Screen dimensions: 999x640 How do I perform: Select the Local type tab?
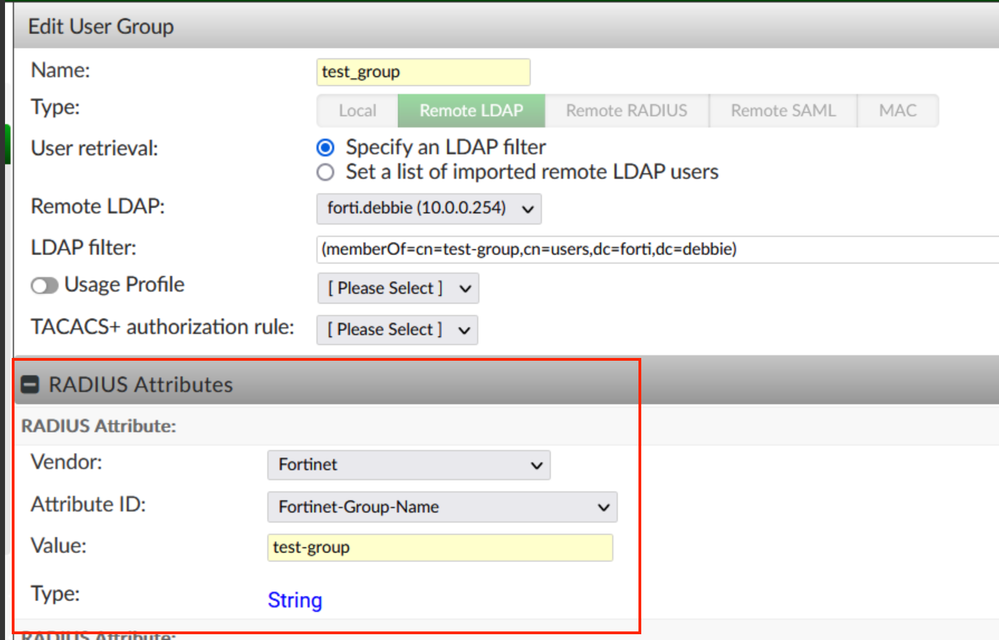357,111
